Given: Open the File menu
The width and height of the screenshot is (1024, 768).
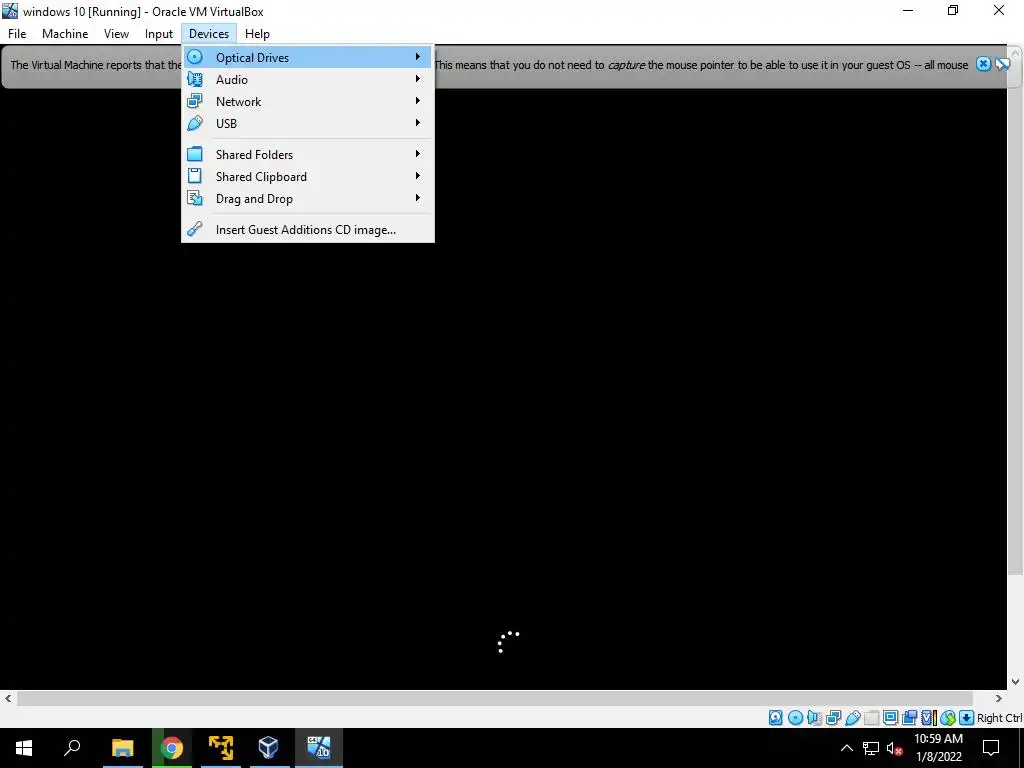Looking at the screenshot, I should 17,34.
